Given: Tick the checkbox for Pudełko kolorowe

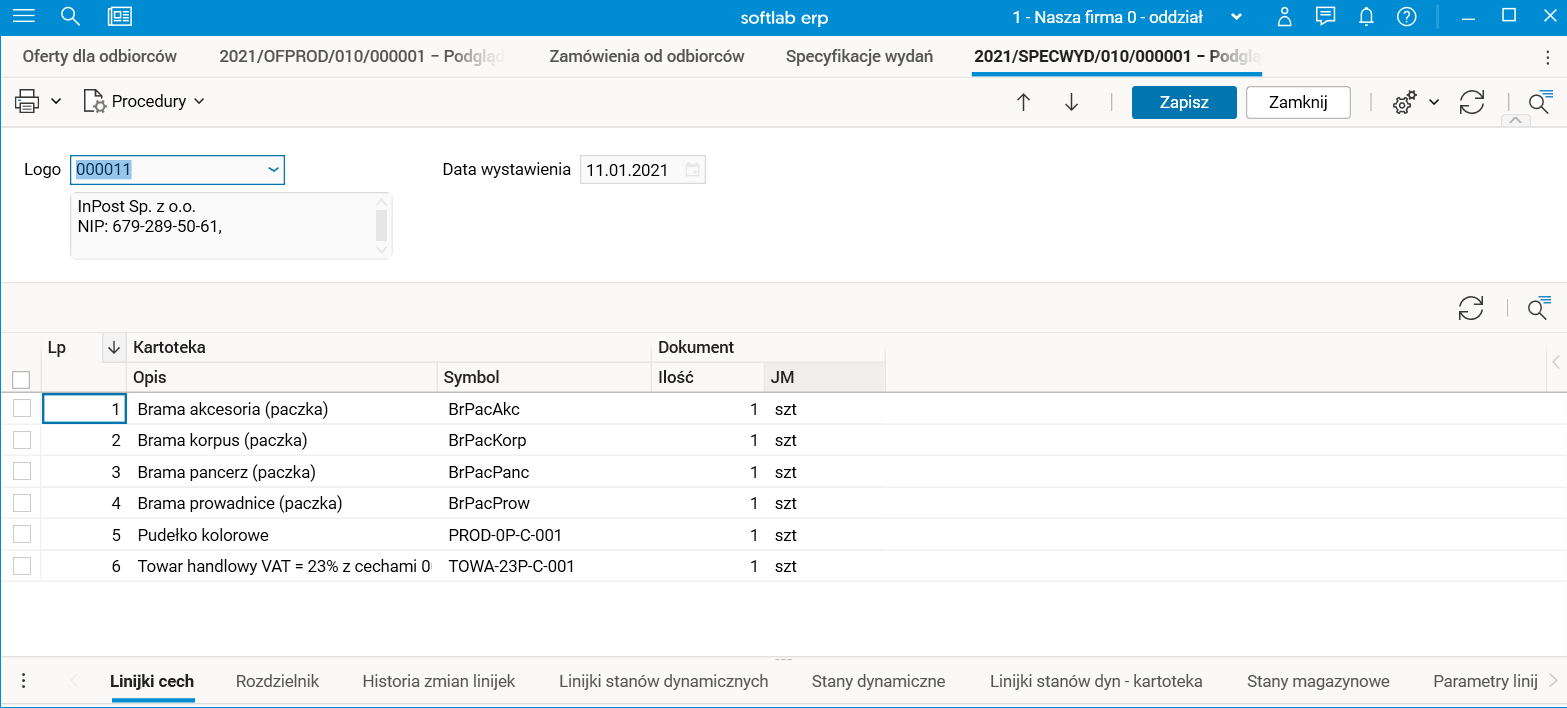Looking at the screenshot, I should tap(21, 534).
